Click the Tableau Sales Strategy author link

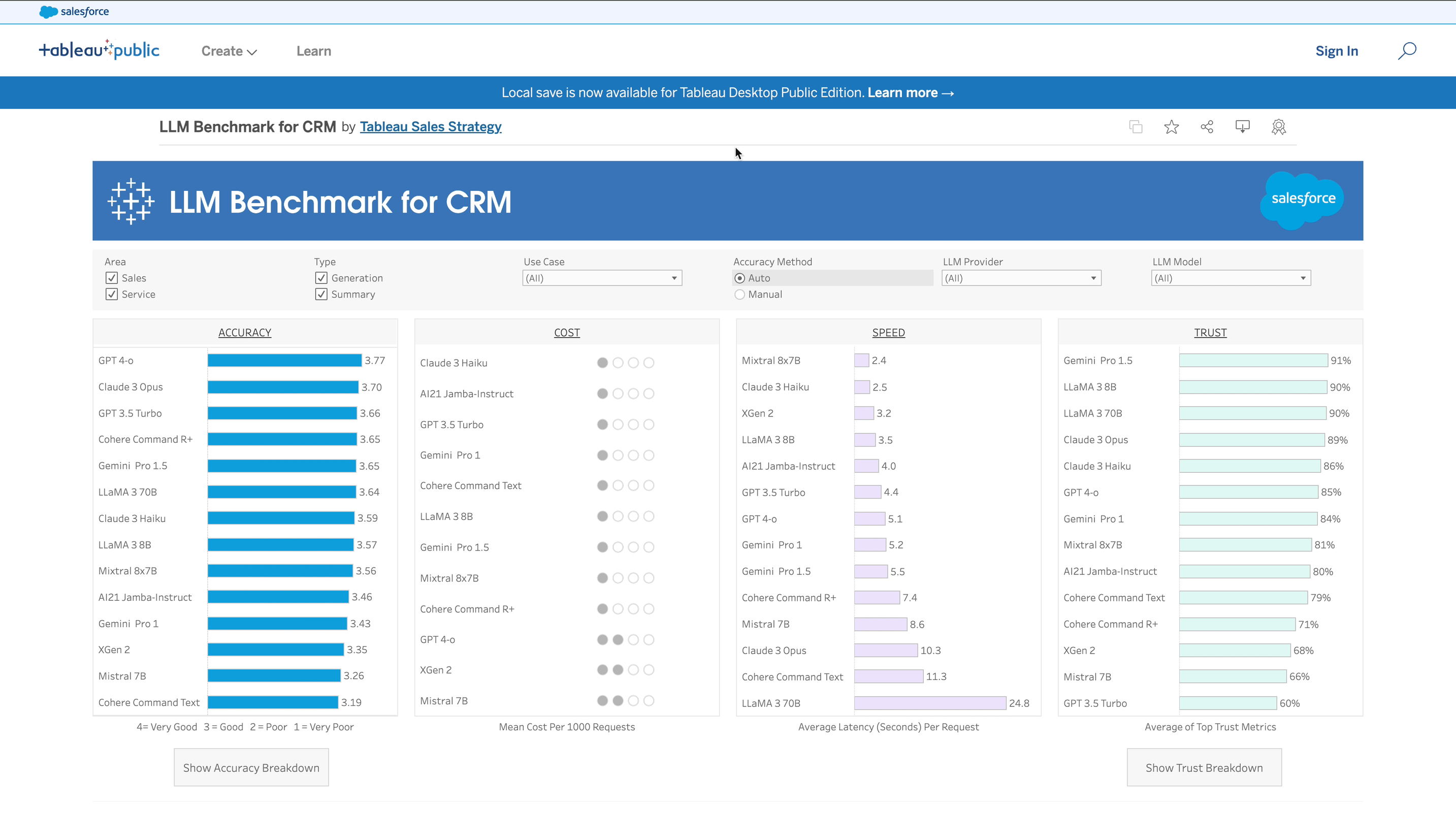tap(430, 126)
